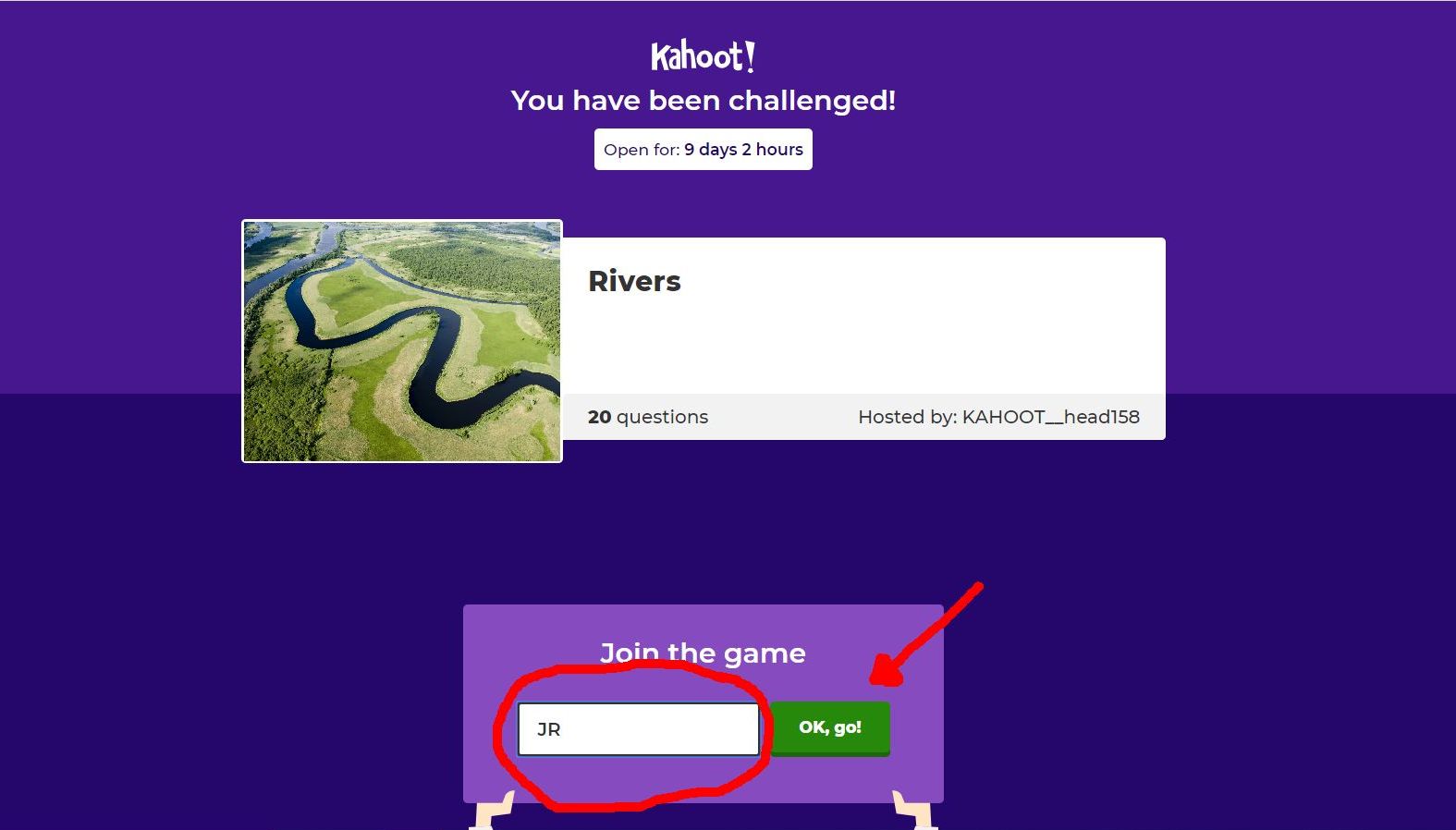Open the river aerial photo thumbnail
1456x830 pixels.
click(x=402, y=341)
